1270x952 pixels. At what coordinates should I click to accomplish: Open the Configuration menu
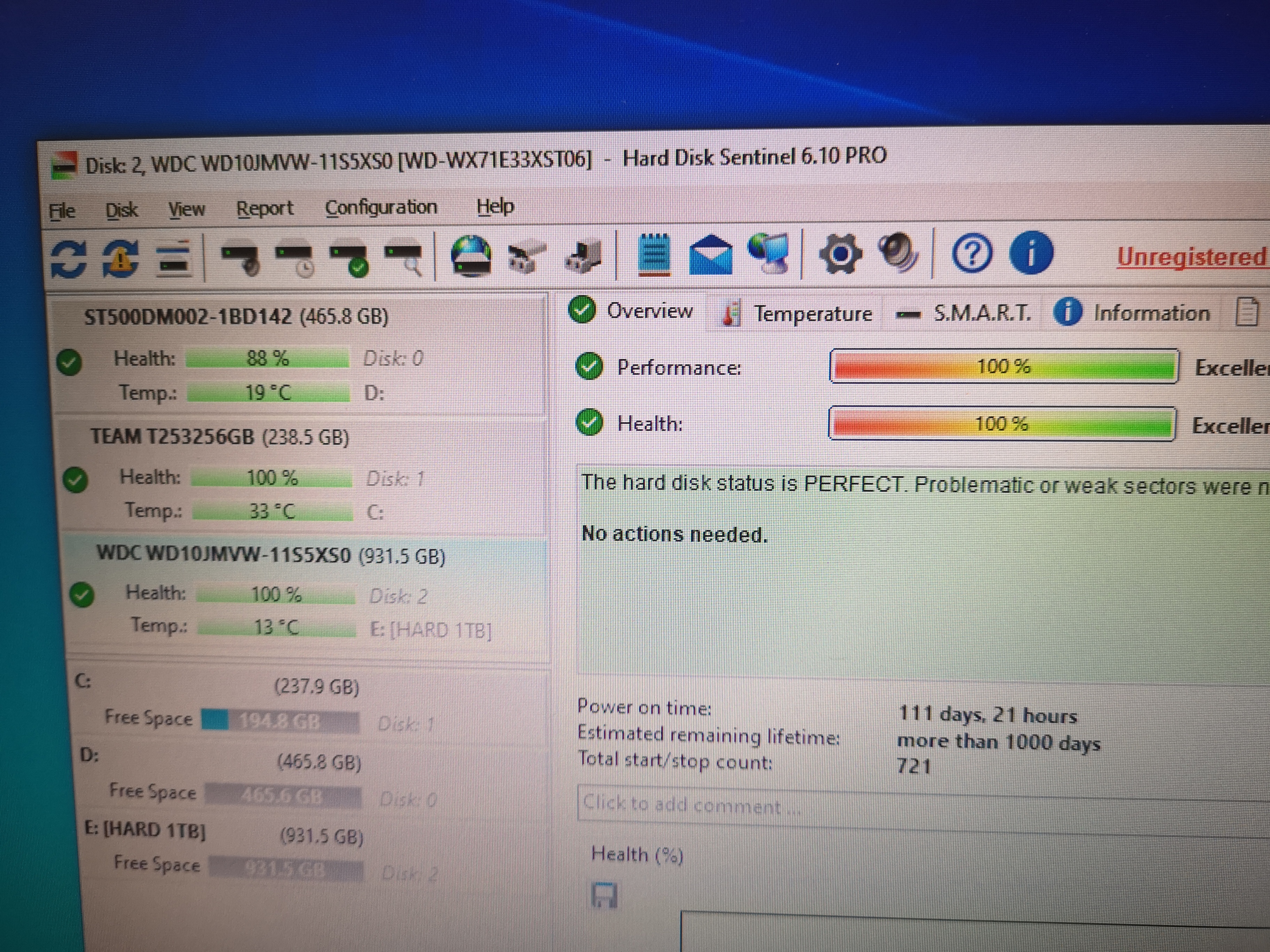(381, 207)
